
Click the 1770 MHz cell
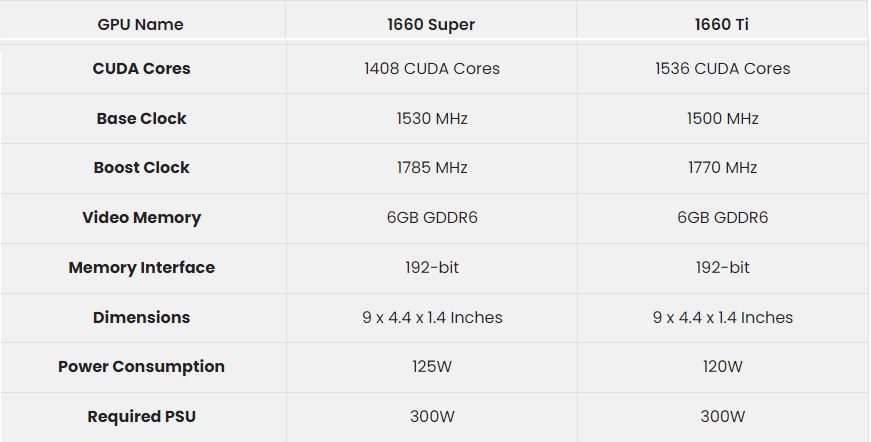point(722,168)
